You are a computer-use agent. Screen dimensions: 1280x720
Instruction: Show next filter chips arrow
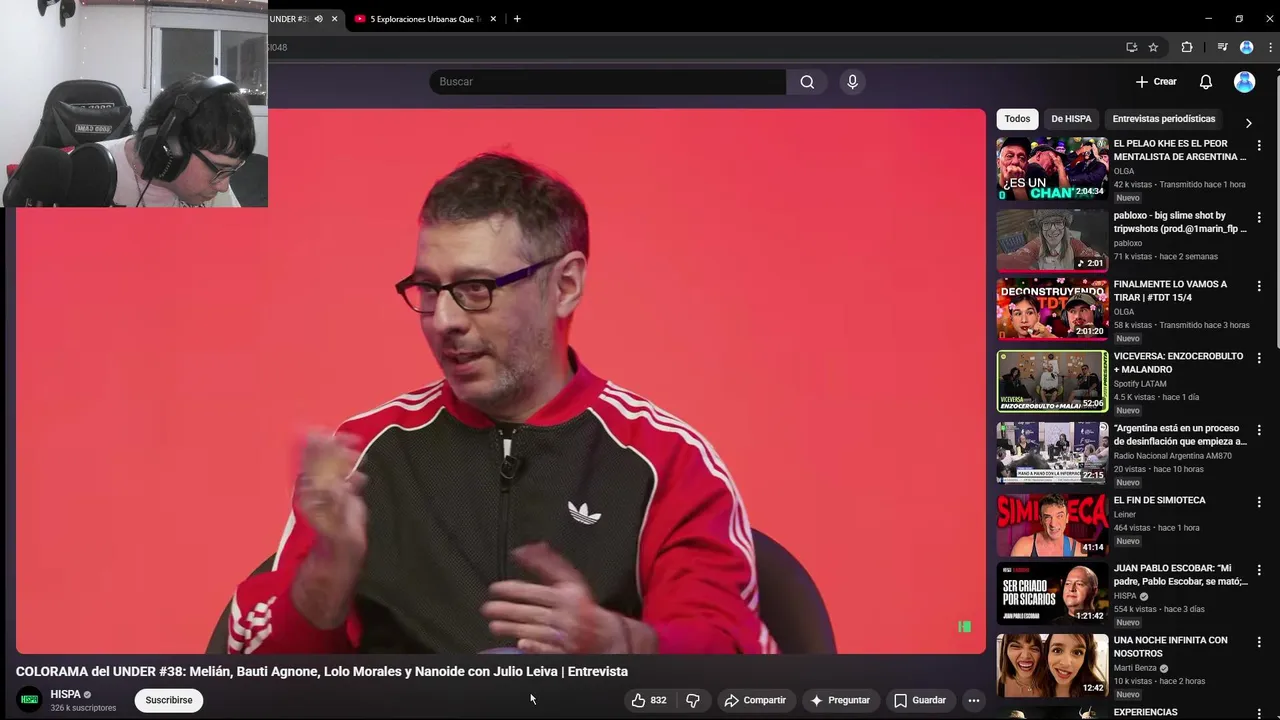pyautogui.click(x=1248, y=123)
